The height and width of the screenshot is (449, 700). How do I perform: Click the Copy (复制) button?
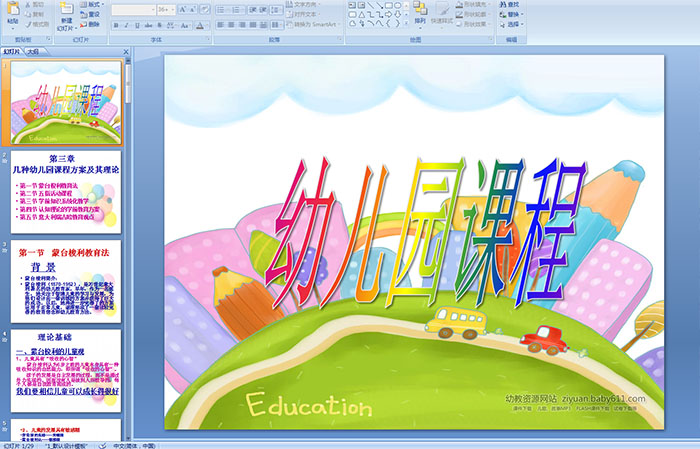click(35, 15)
